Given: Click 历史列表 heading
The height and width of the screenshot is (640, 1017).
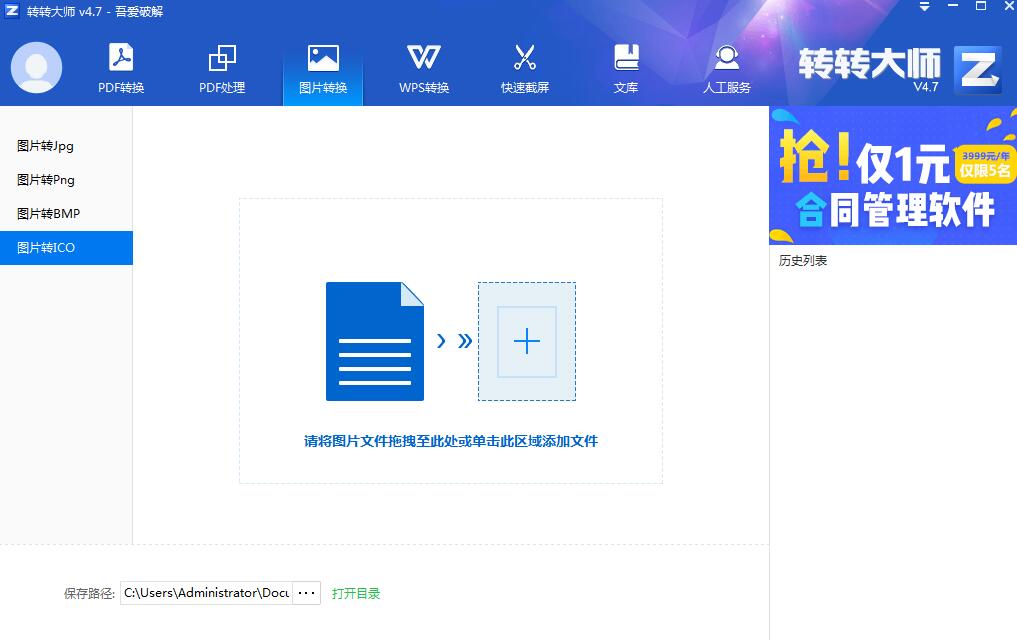Looking at the screenshot, I should click(803, 261).
